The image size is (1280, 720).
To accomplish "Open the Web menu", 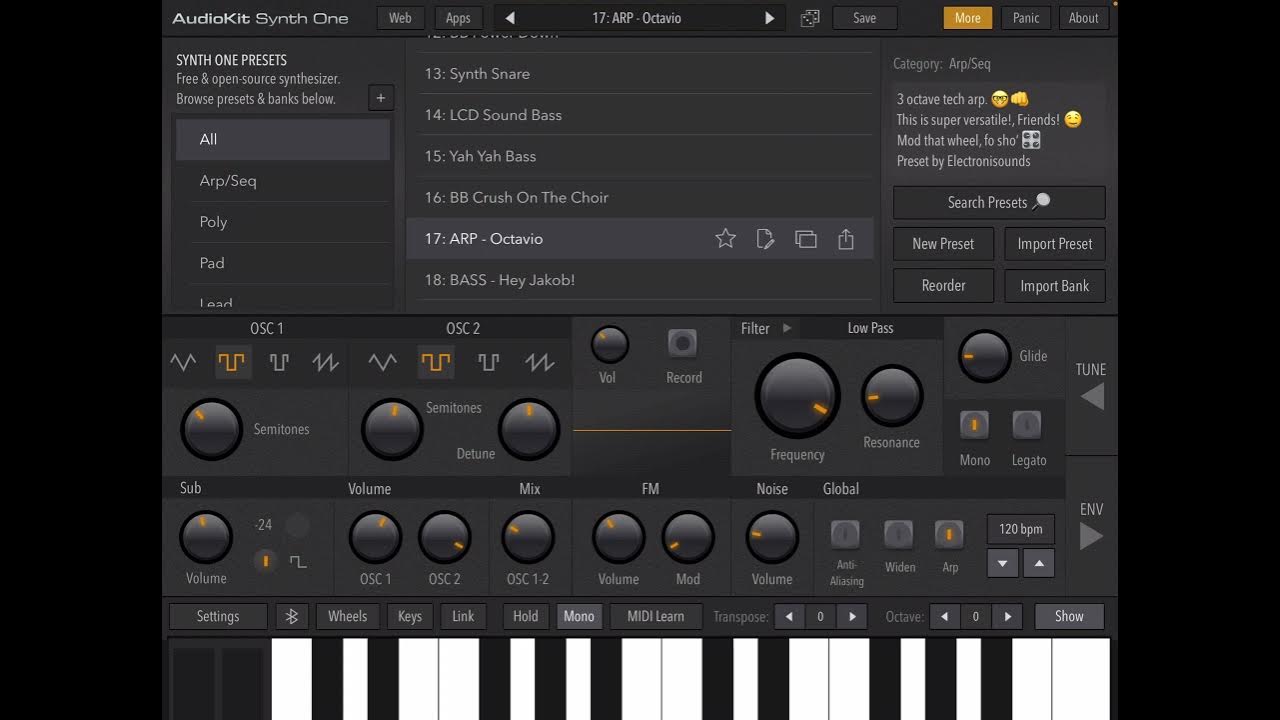I will (400, 18).
